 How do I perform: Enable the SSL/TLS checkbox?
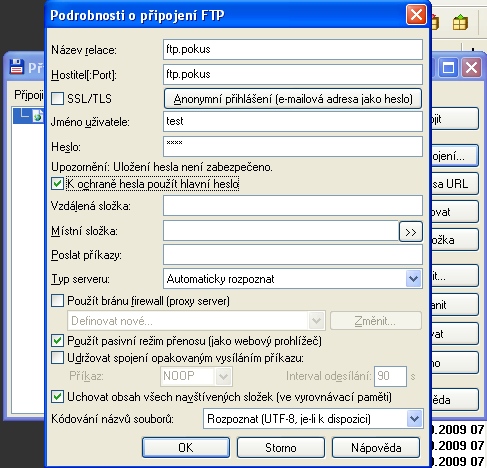click(57, 99)
